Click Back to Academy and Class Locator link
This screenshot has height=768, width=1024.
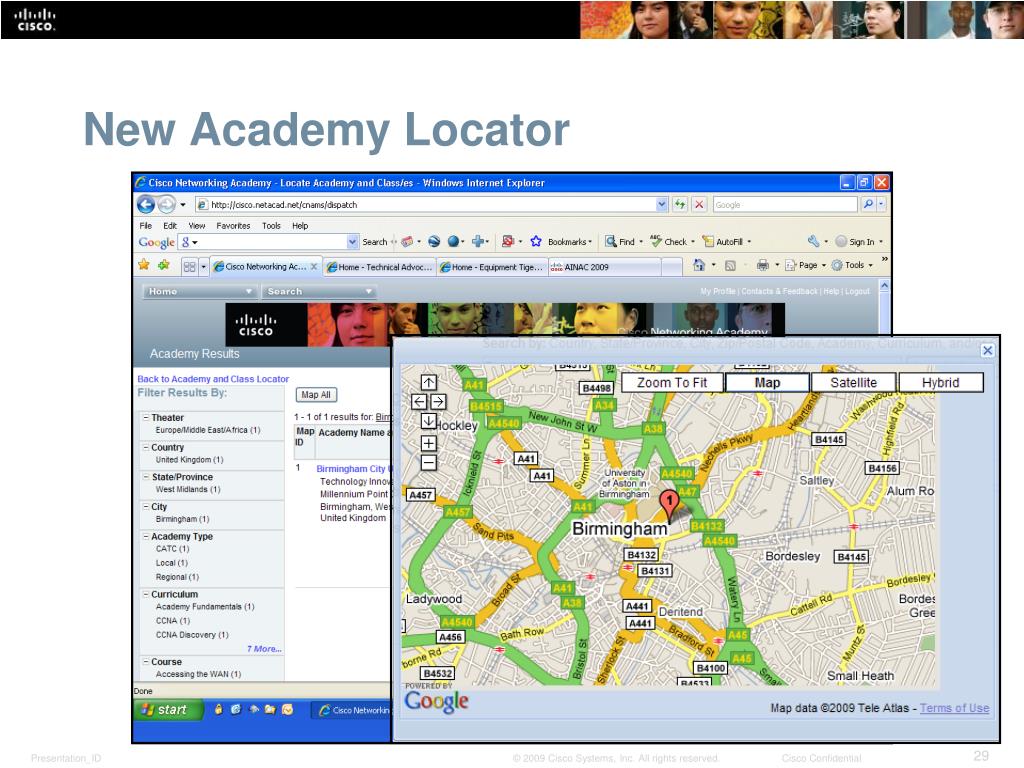(x=213, y=379)
